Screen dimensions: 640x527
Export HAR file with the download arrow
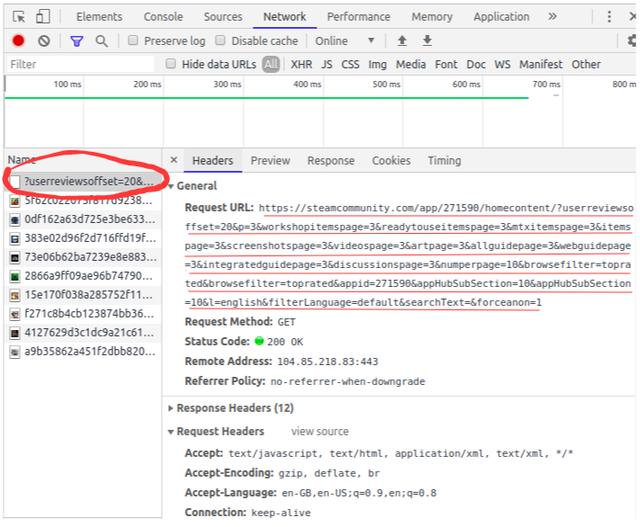pos(427,40)
